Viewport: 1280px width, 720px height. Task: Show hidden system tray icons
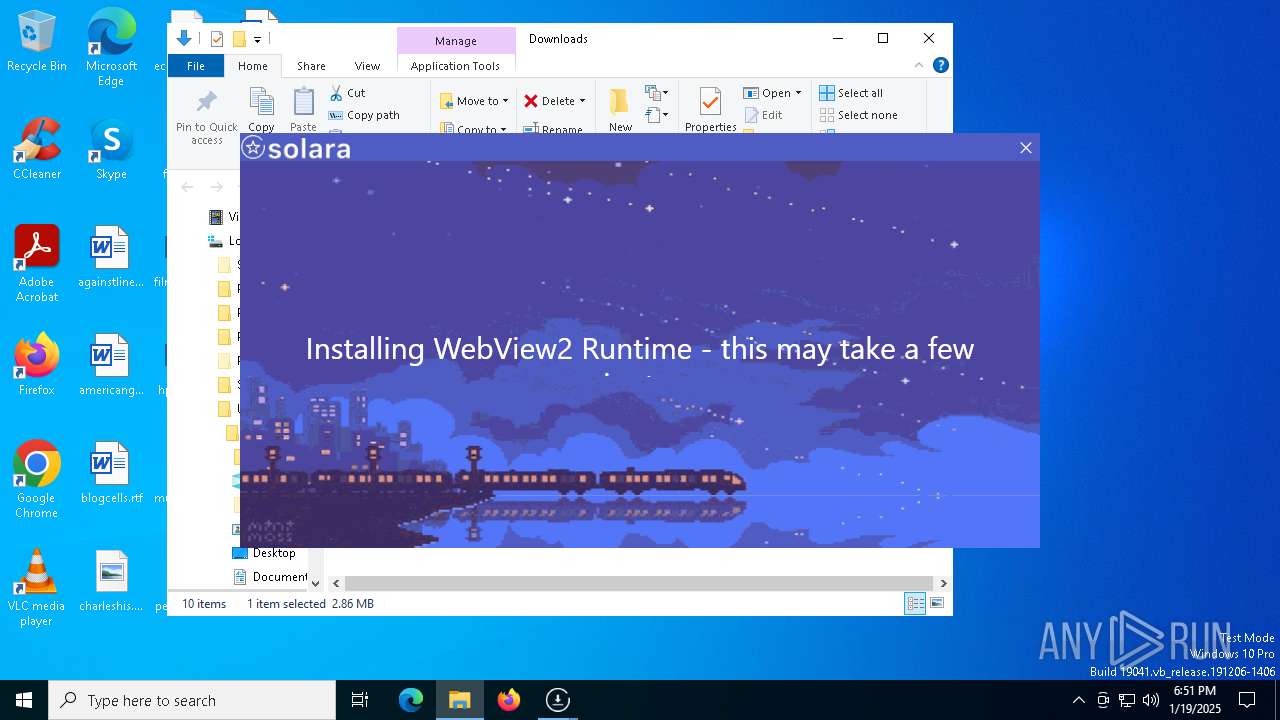coord(1078,700)
